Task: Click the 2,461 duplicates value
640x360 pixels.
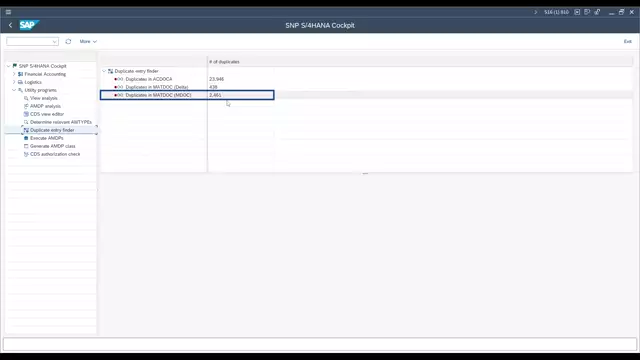Action: click(x=215, y=95)
